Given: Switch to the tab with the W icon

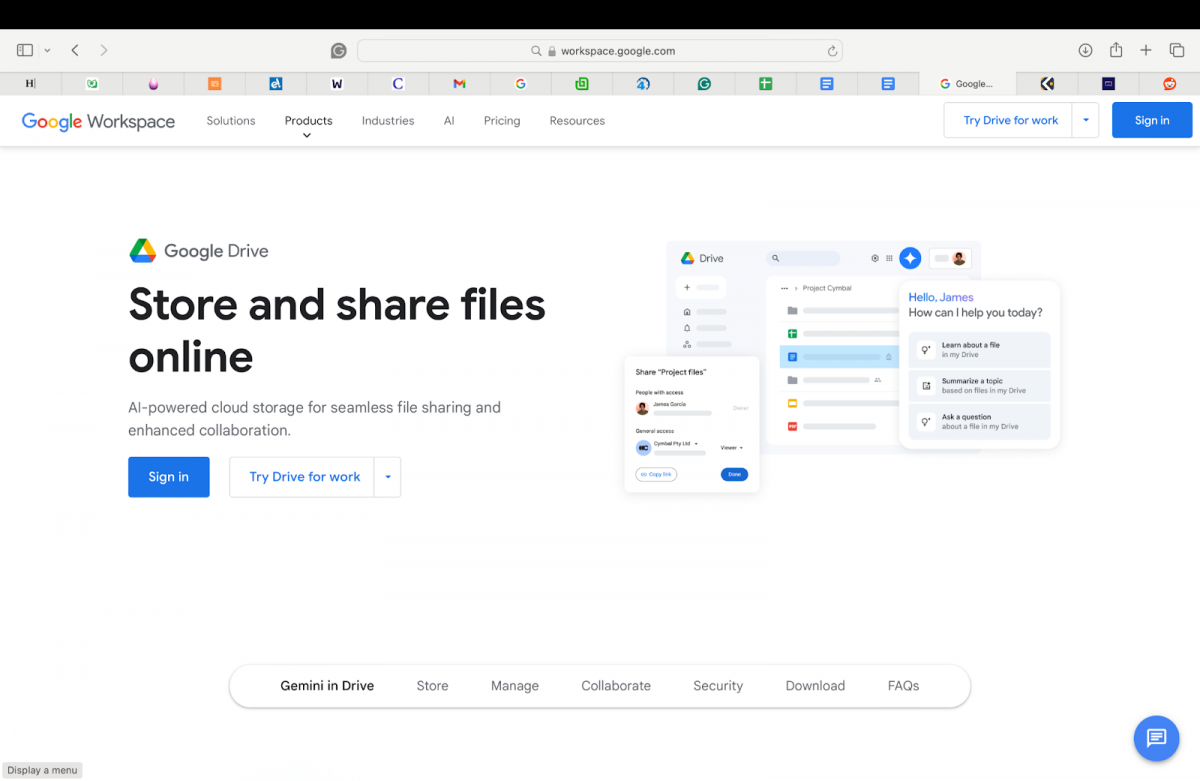Looking at the screenshot, I should click(x=337, y=84).
